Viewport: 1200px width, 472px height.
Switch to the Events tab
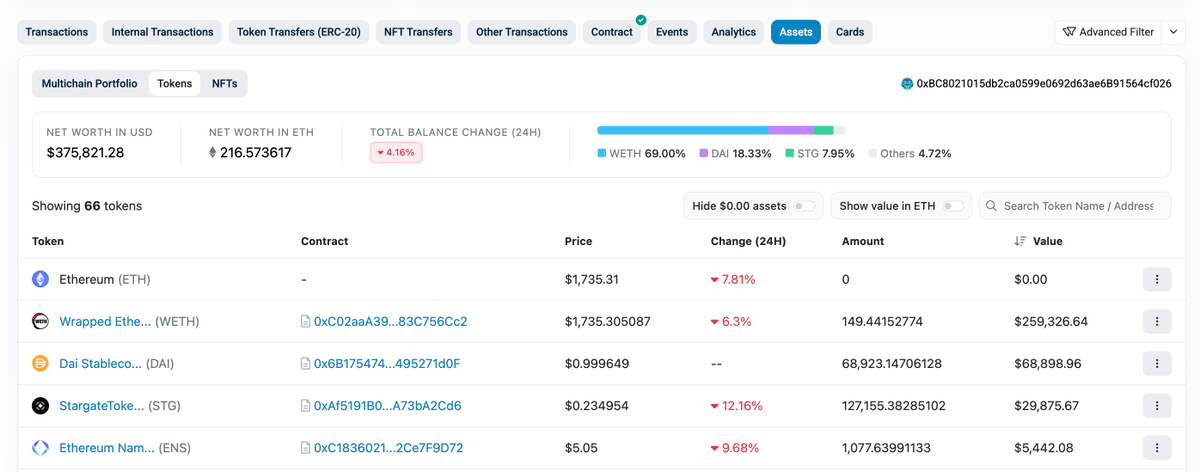(x=672, y=32)
